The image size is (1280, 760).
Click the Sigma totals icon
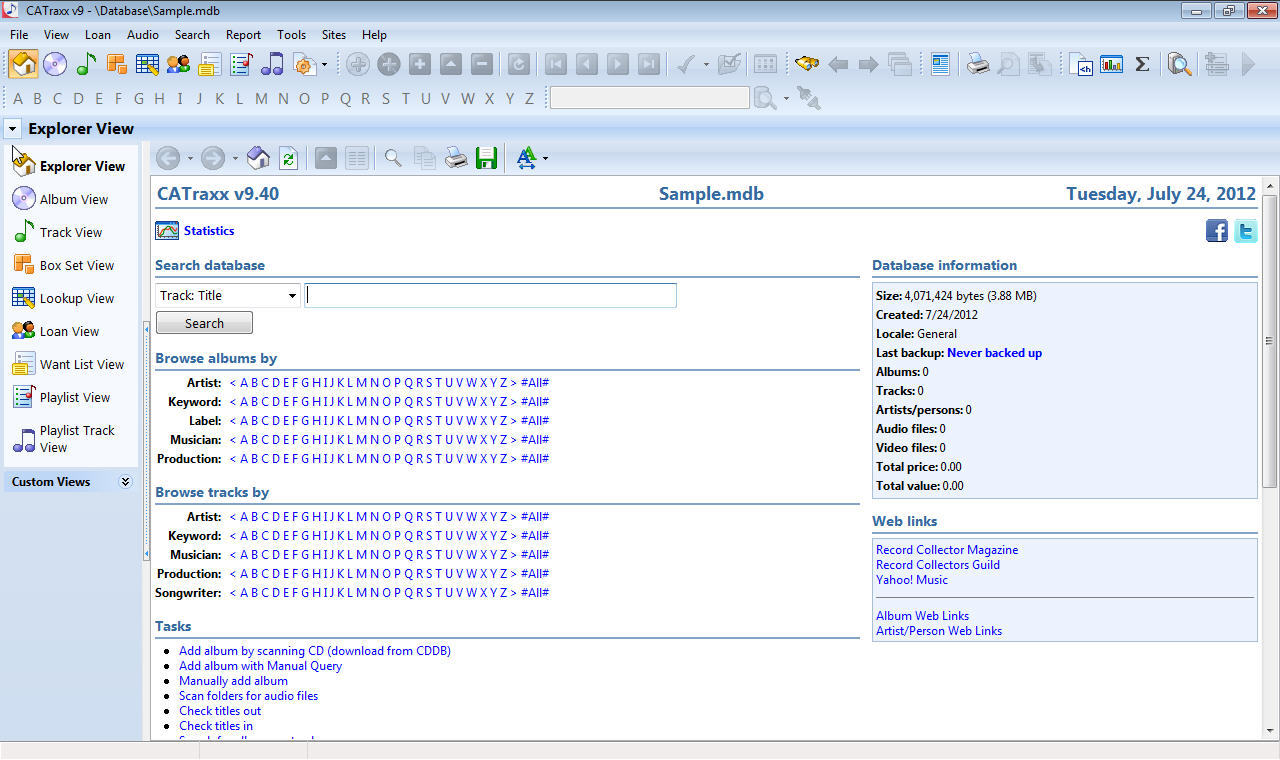[1142, 64]
